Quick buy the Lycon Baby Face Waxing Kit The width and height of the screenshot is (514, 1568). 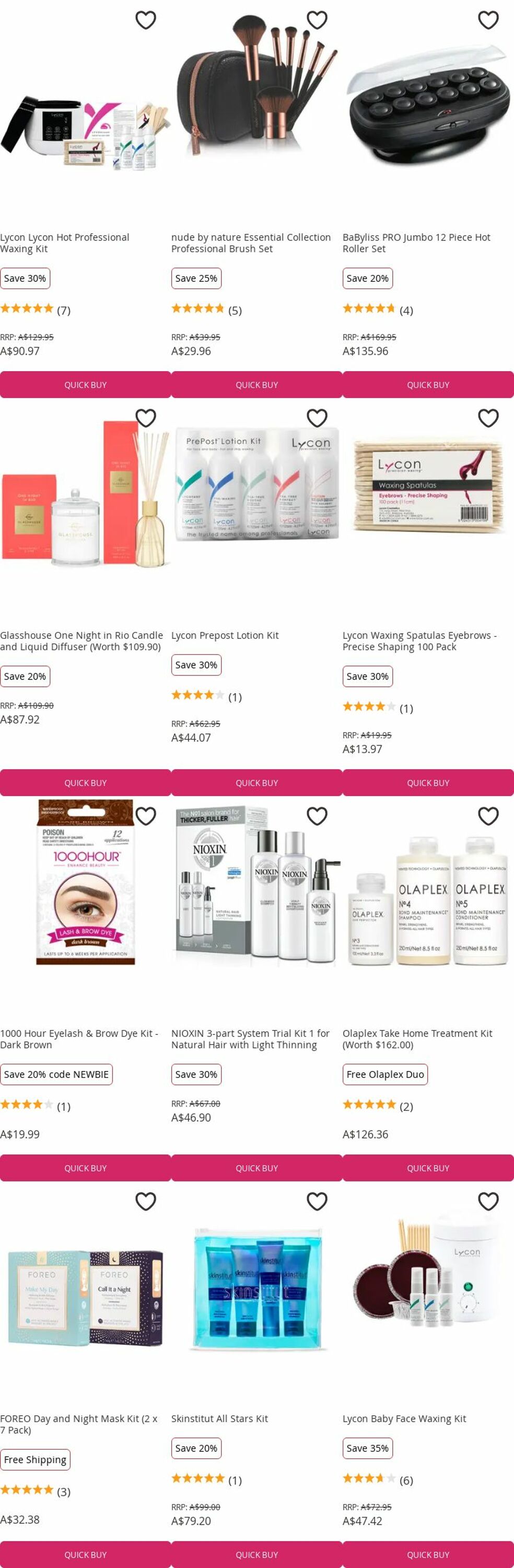coord(428,1554)
